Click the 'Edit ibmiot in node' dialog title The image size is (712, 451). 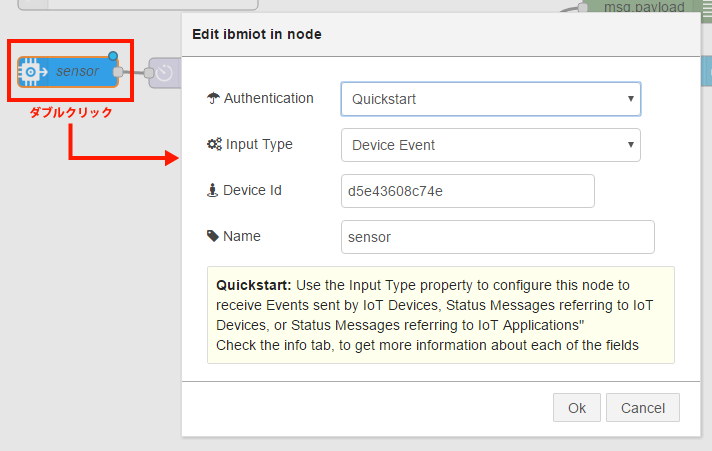(x=257, y=34)
